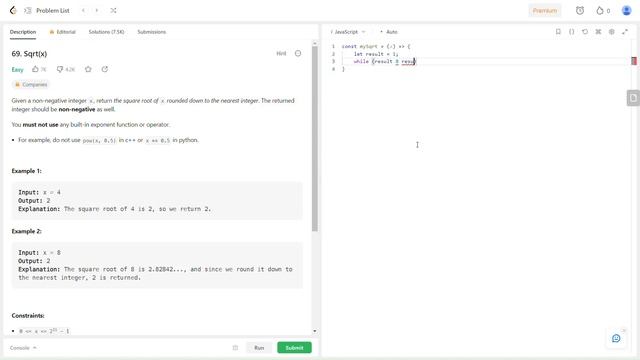Screen dimensions: 640x360
Task: Submit the solution
Action: coord(294,348)
